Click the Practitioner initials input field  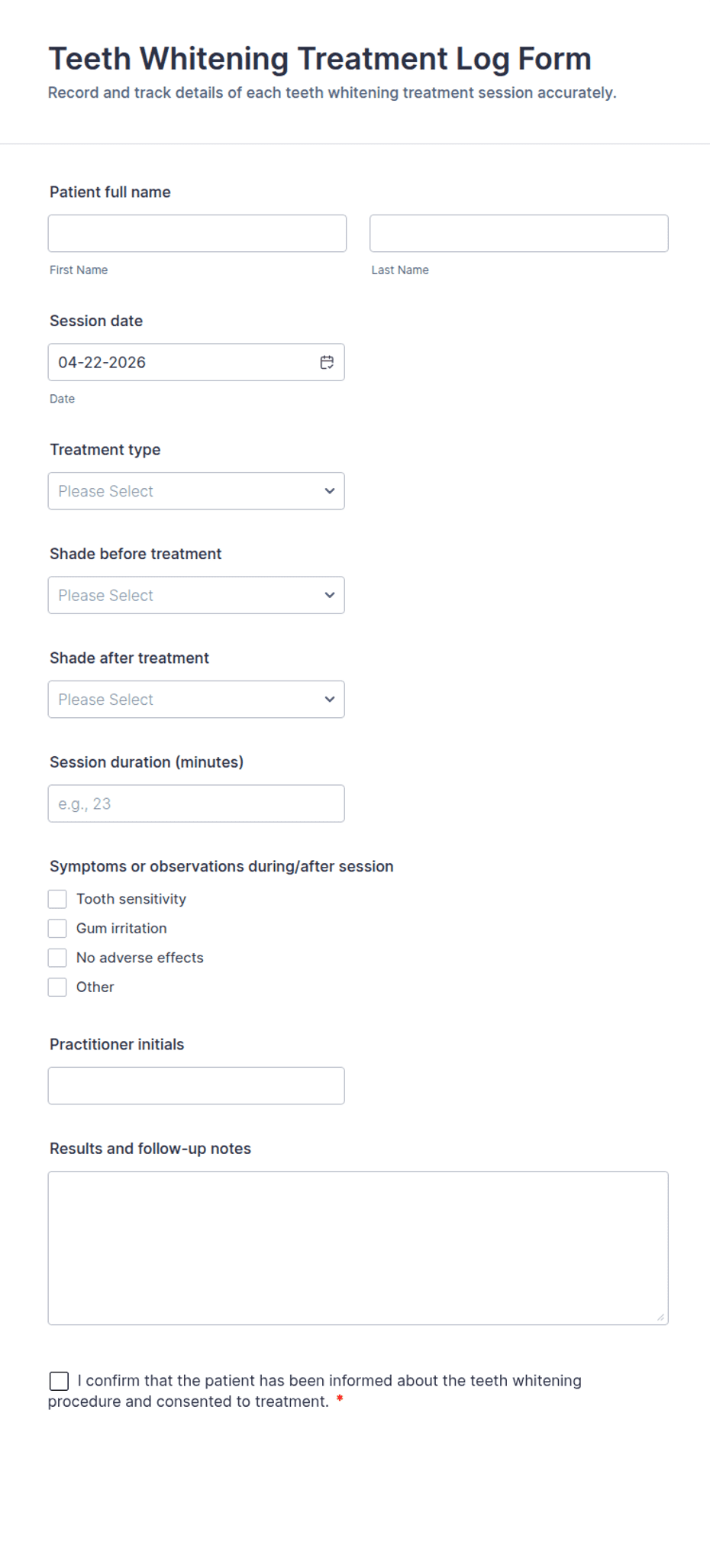tap(196, 1085)
